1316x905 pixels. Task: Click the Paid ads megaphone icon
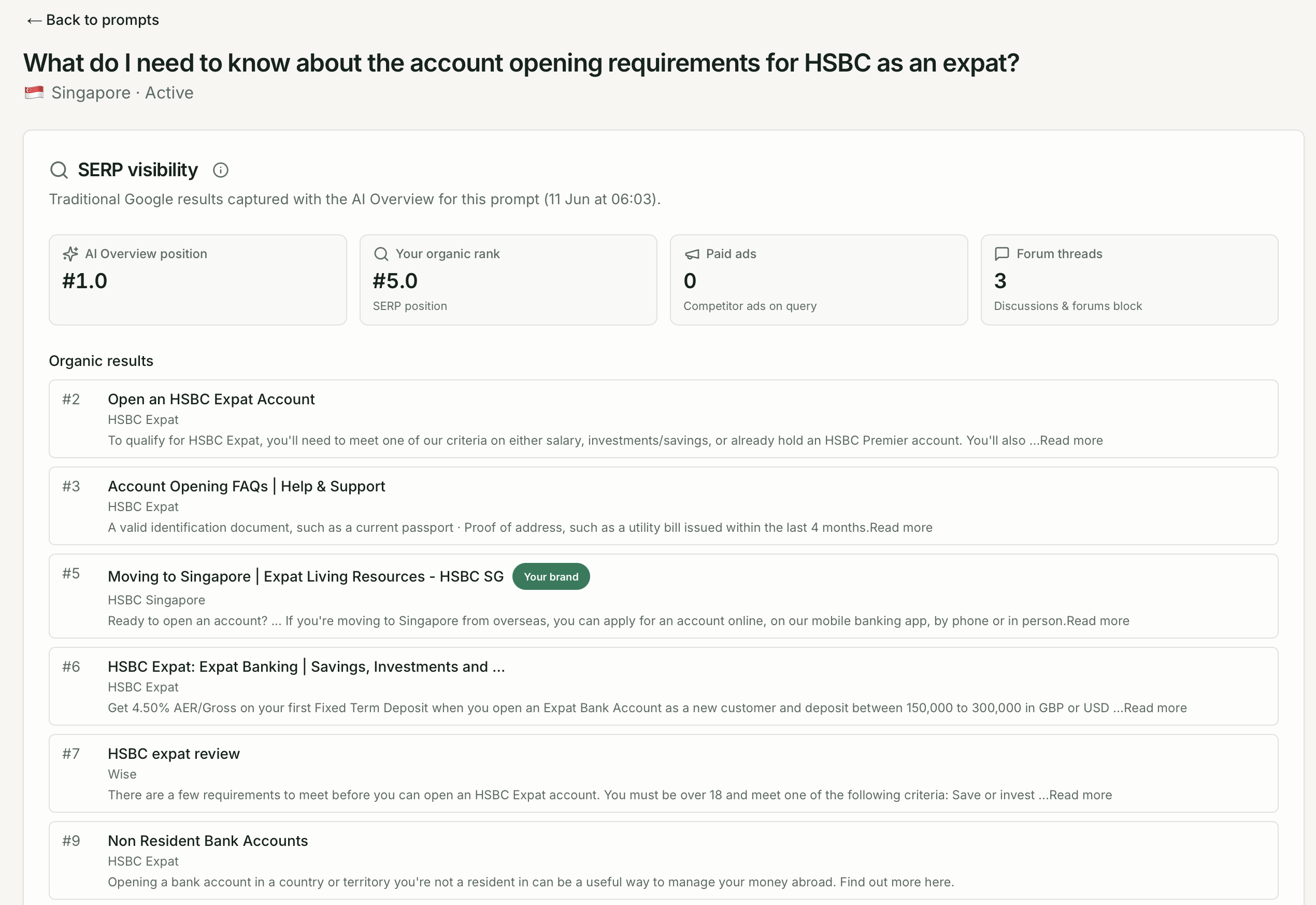click(x=692, y=254)
